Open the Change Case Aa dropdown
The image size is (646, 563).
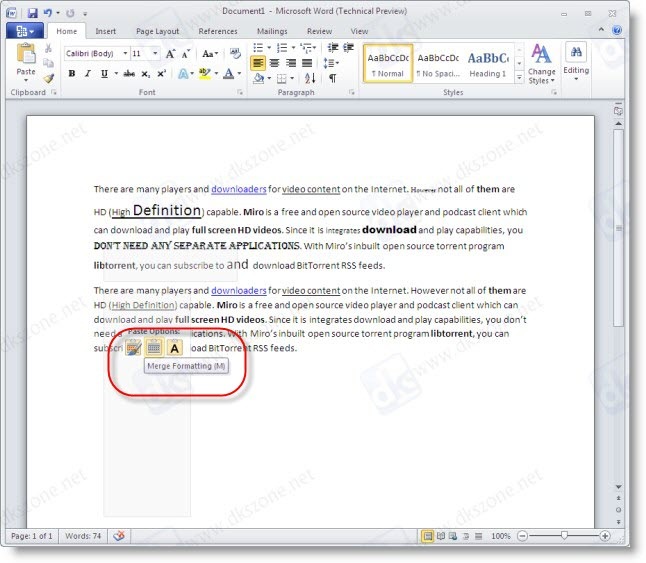point(210,54)
